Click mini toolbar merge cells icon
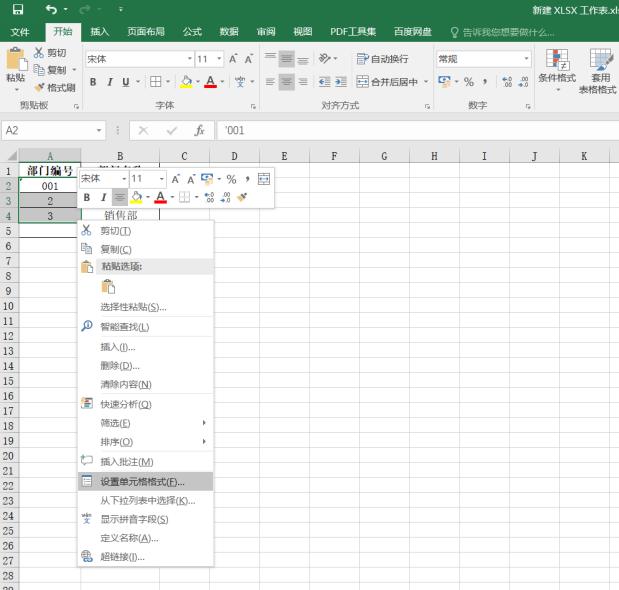The width and height of the screenshot is (619, 590). pos(264,179)
